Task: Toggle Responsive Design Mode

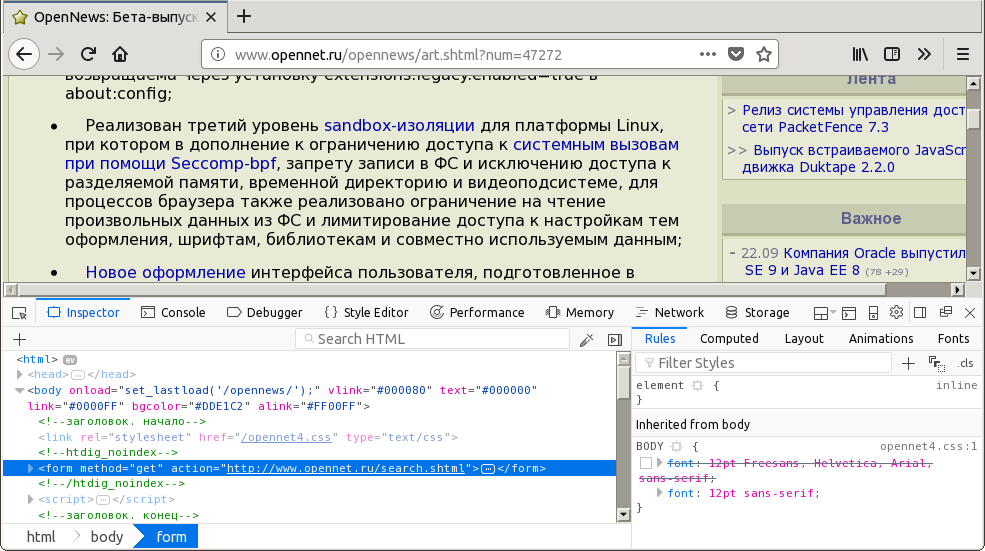Action: [x=873, y=313]
